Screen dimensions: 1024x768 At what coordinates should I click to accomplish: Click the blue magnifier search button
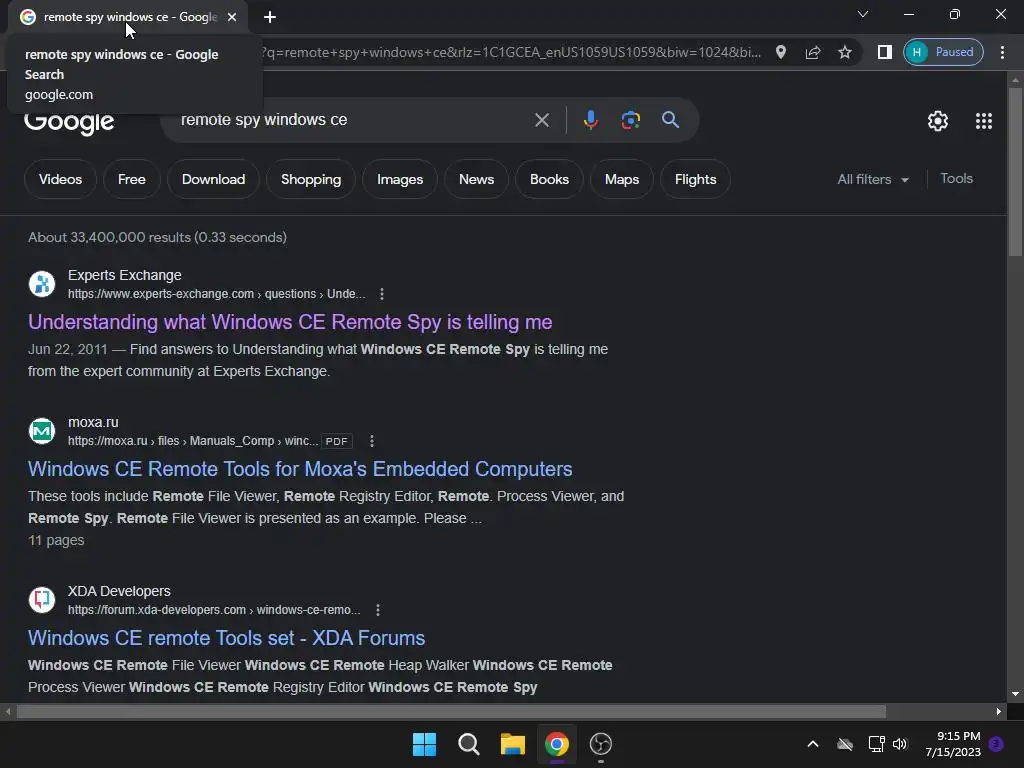point(670,120)
